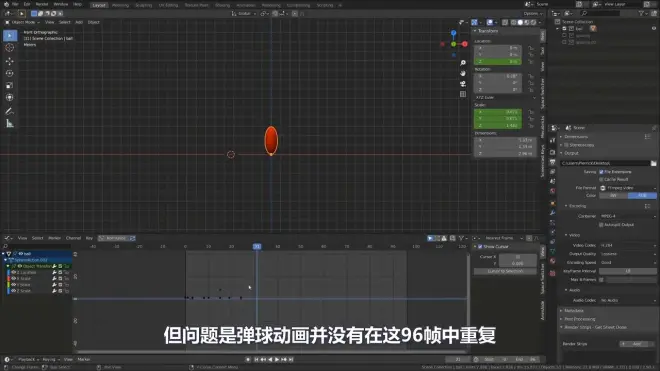Click the viewport zoom magnifier icon
This screenshot has height=371, width=660.
click(x=463, y=63)
